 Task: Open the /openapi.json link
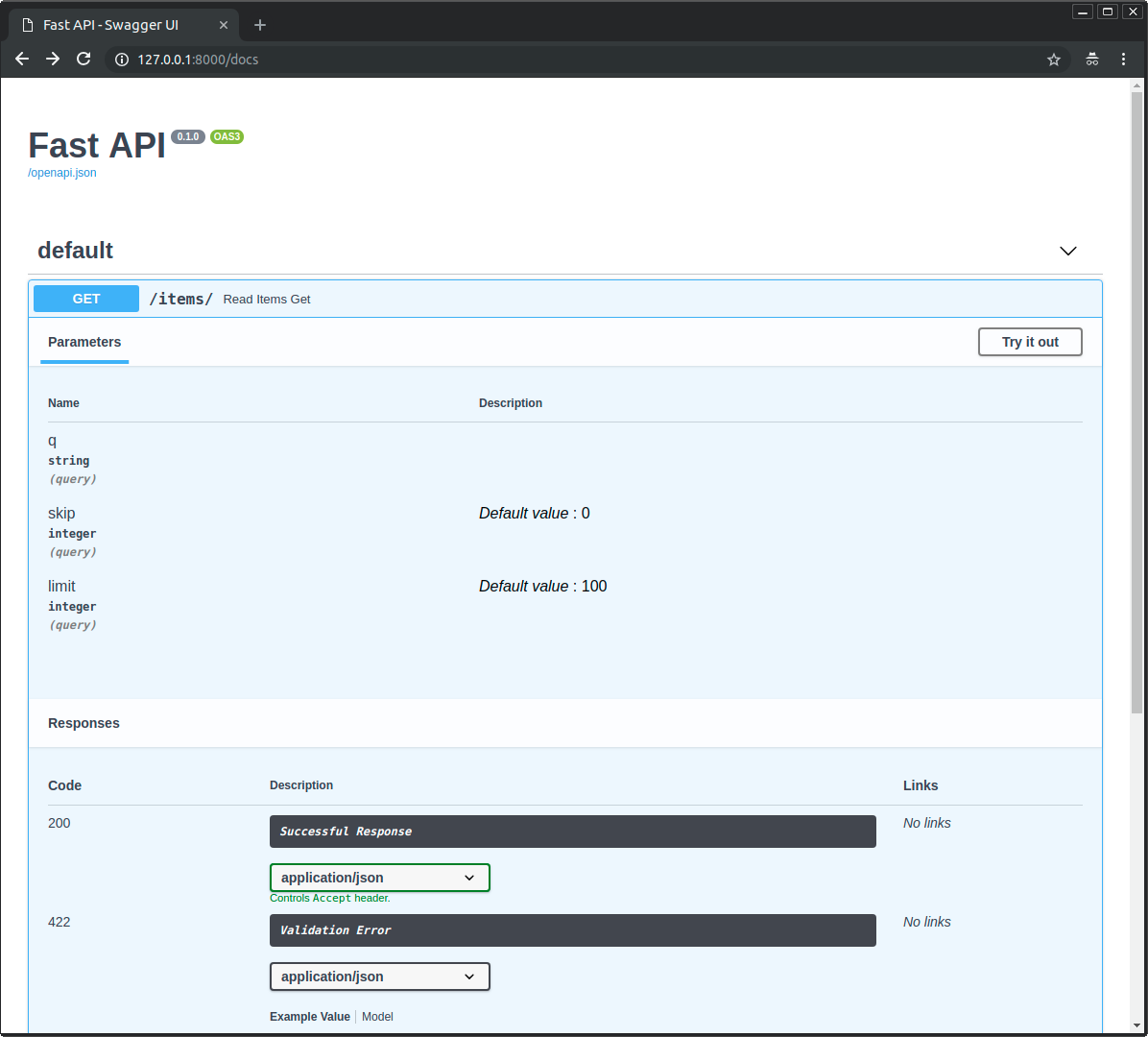coord(62,173)
